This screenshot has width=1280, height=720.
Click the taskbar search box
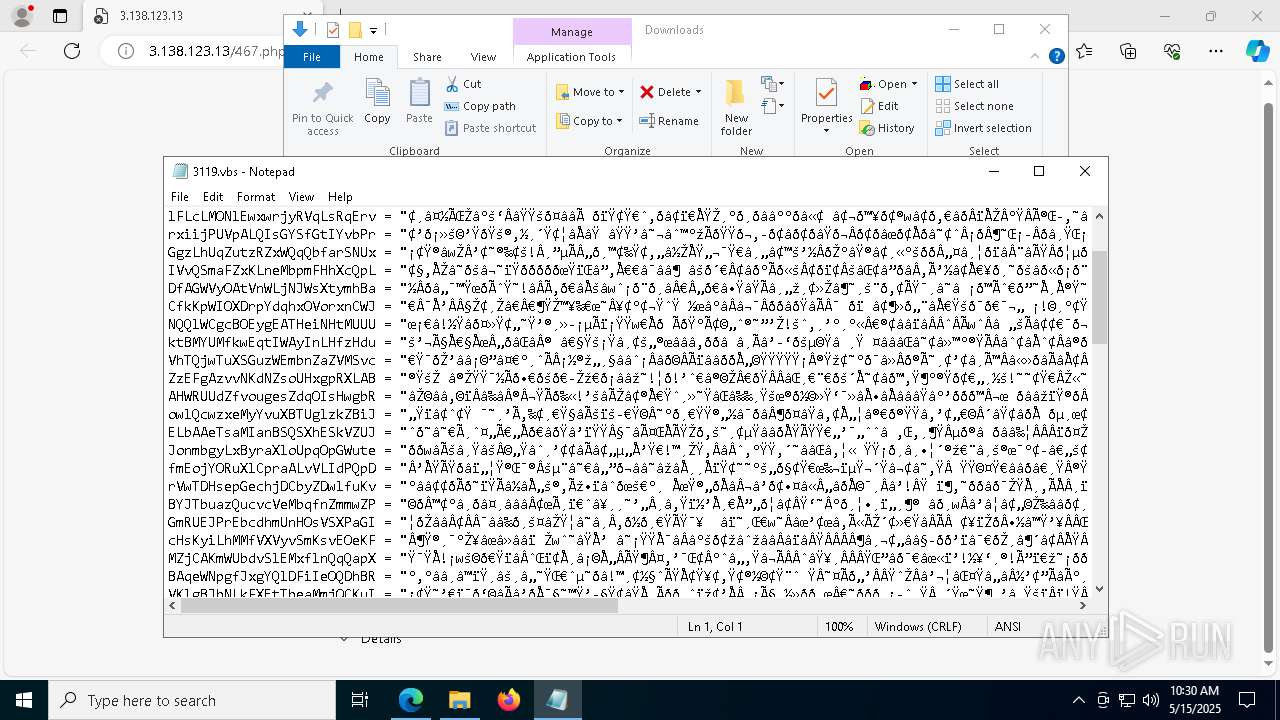click(193, 700)
